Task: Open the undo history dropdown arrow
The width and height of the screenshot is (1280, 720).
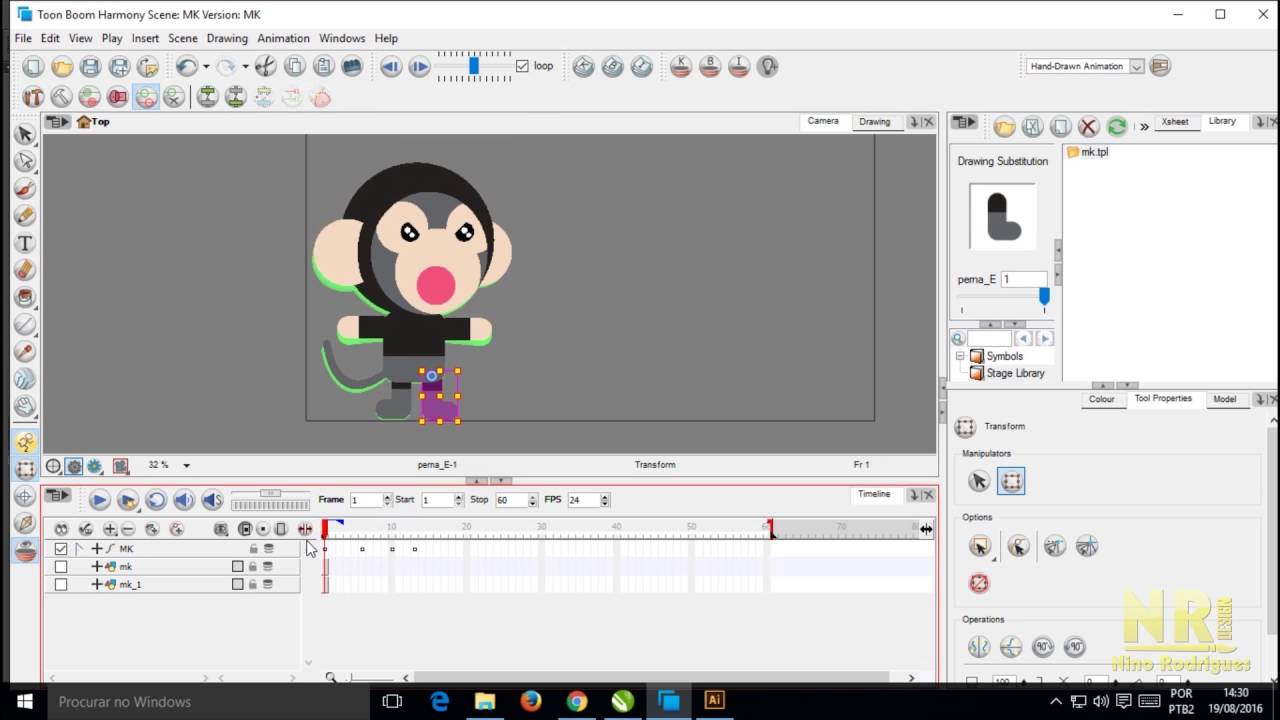Action: pyautogui.click(x=206, y=67)
